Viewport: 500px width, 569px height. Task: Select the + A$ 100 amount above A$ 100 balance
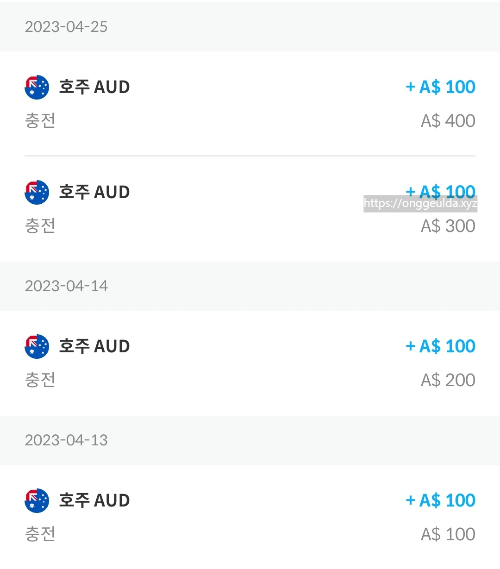[440, 500]
